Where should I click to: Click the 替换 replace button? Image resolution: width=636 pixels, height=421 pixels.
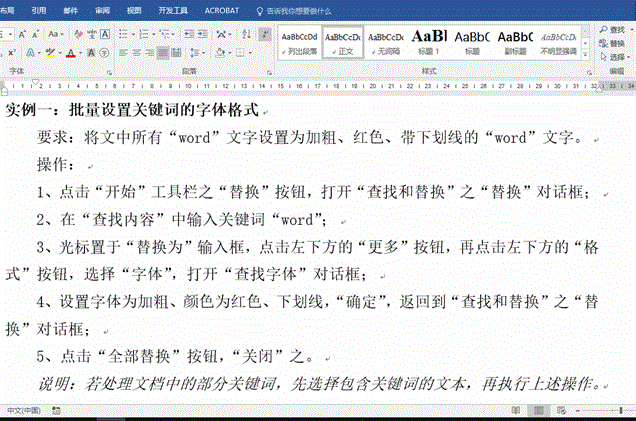(x=615, y=44)
